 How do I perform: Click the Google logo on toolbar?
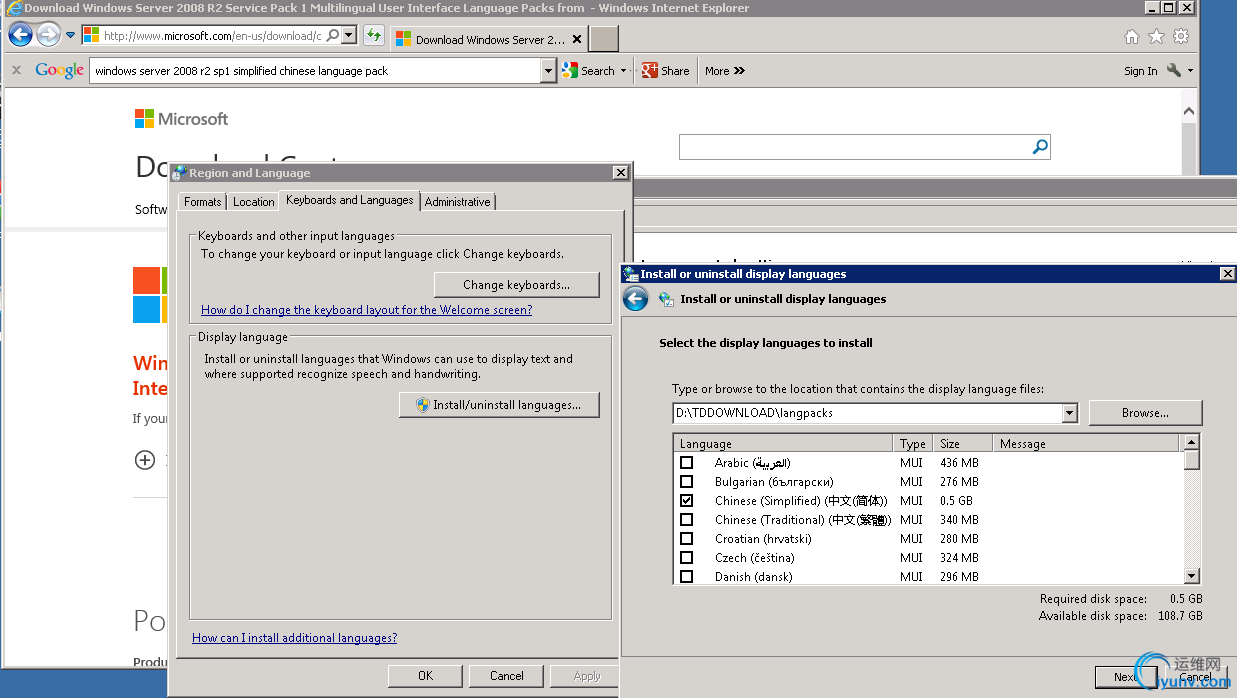pyautogui.click(x=59, y=70)
